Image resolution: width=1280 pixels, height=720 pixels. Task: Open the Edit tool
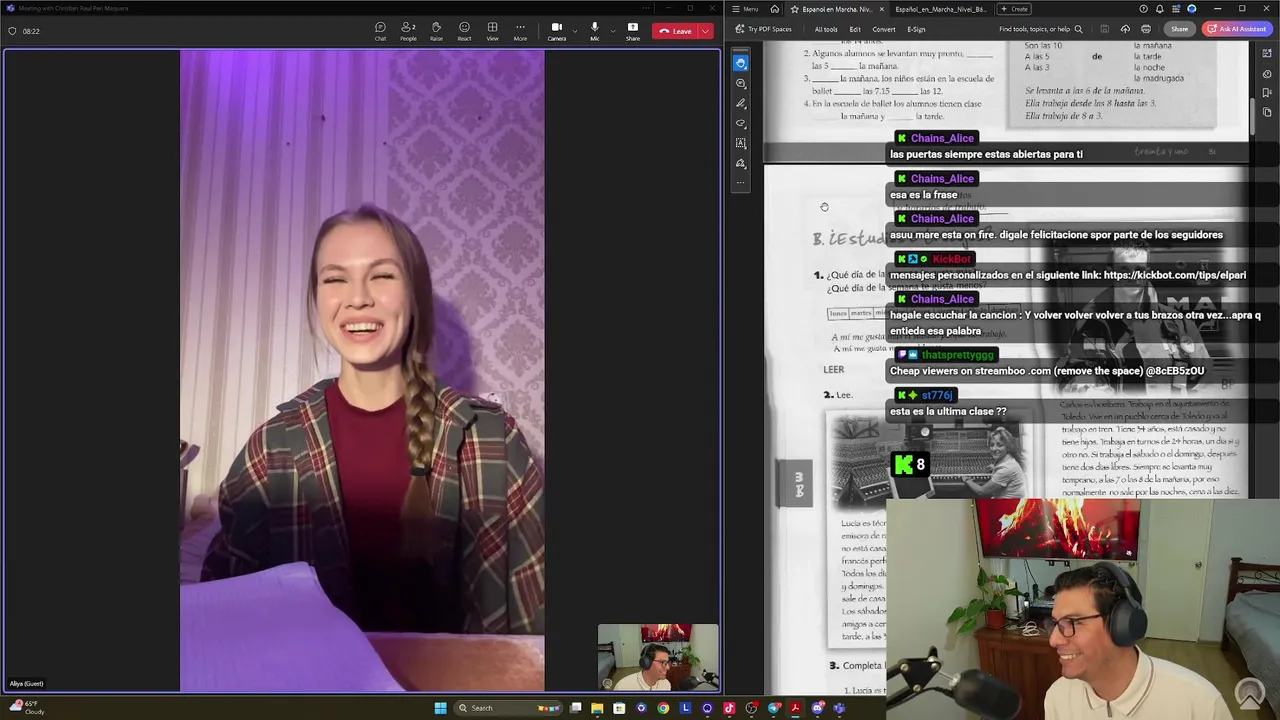(855, 29)
